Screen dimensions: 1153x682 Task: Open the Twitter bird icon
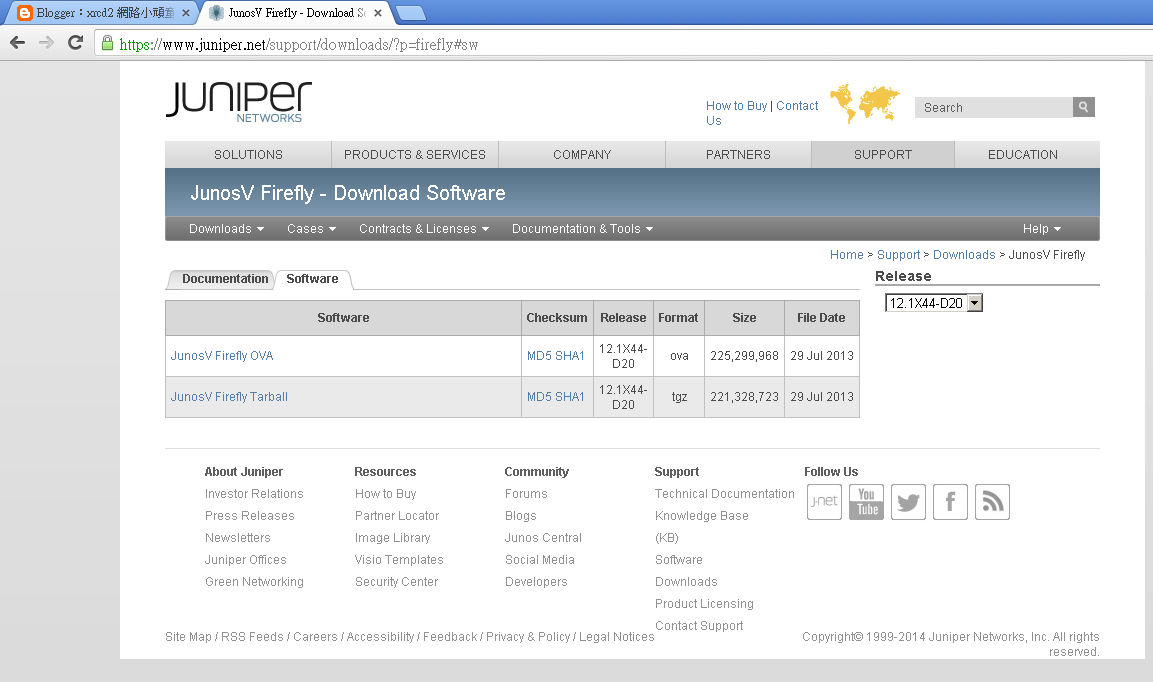click(x=908, y=502)
